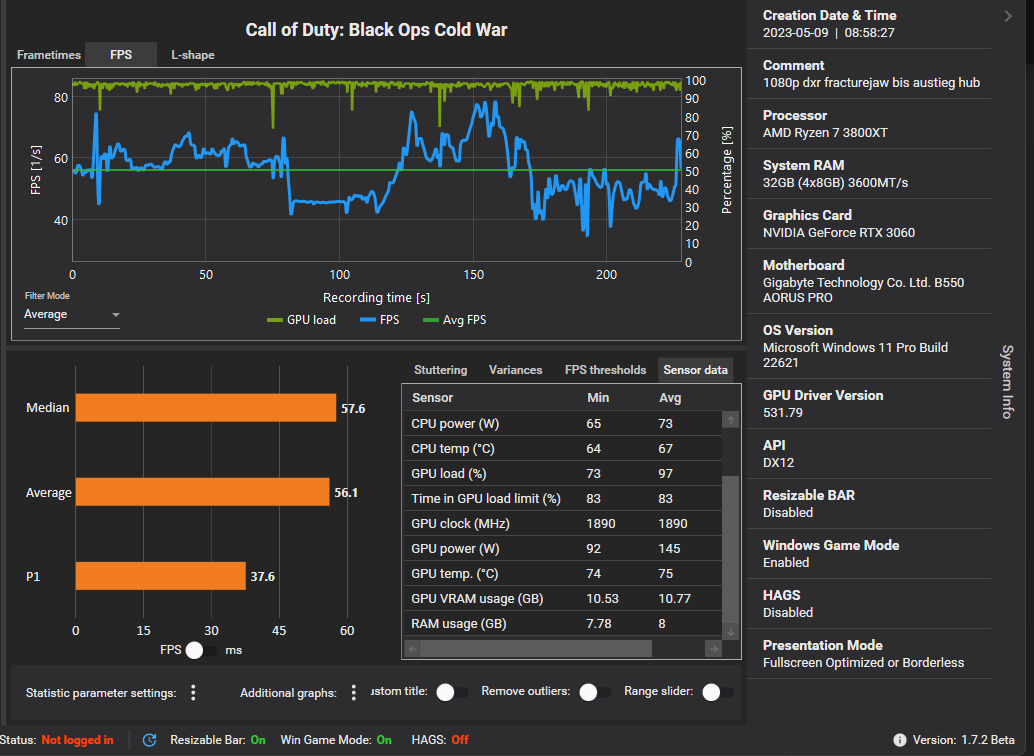1034x756 pixels.
Task: Select the Sensor data tab
Action: (696, 370)
